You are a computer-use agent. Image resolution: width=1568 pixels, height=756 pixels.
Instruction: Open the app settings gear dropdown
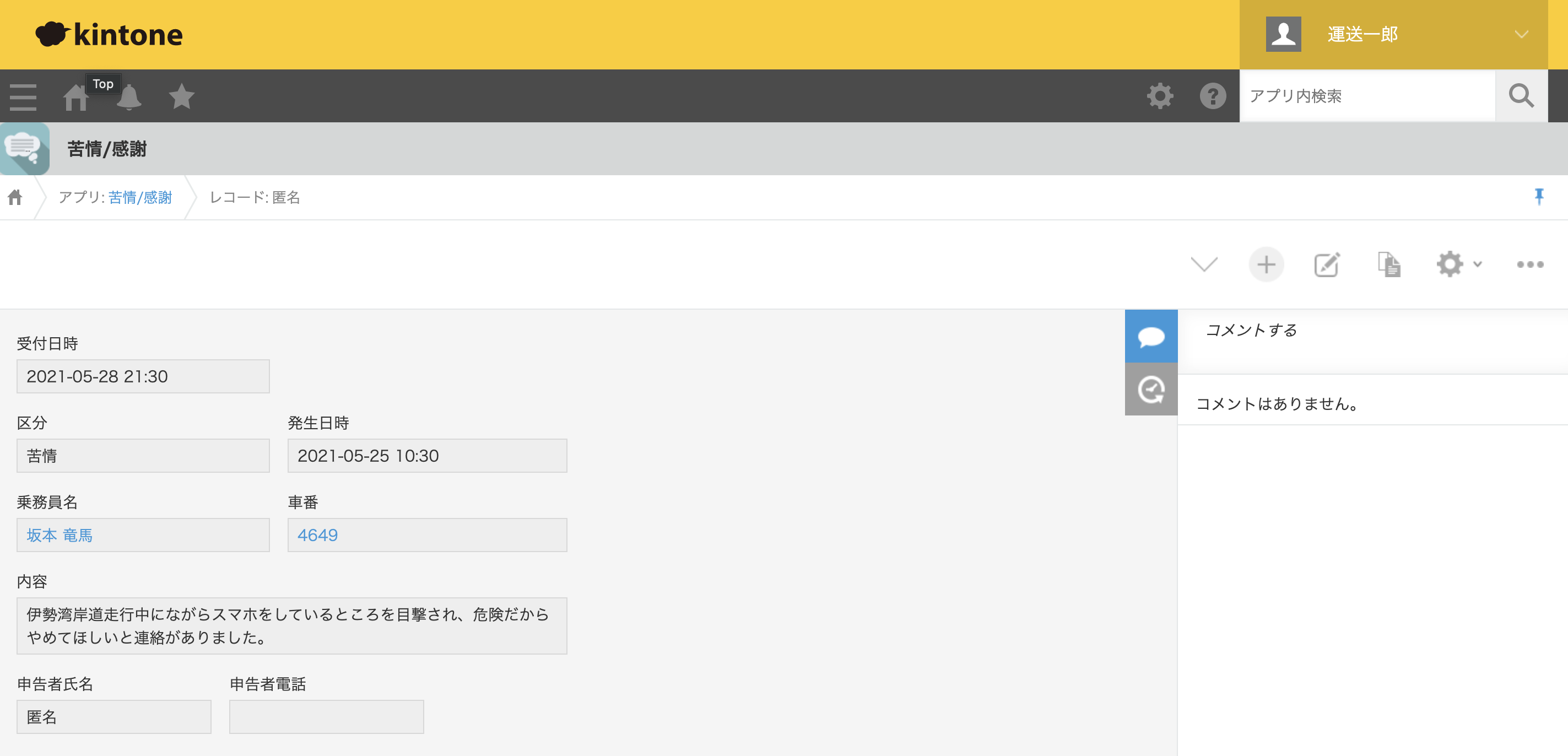(x=1458, y=264)
